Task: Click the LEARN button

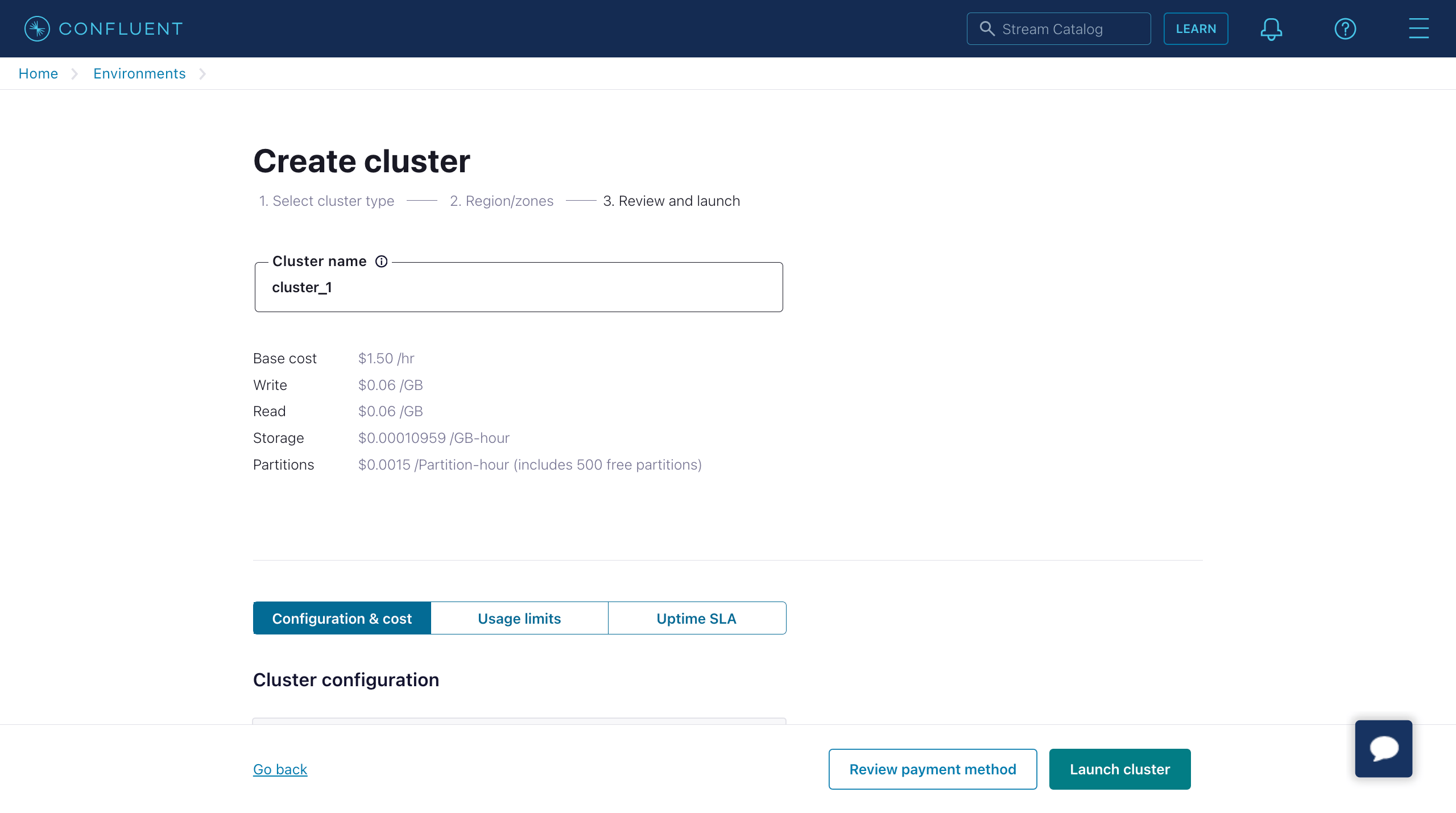Action: pos(1196,28)
